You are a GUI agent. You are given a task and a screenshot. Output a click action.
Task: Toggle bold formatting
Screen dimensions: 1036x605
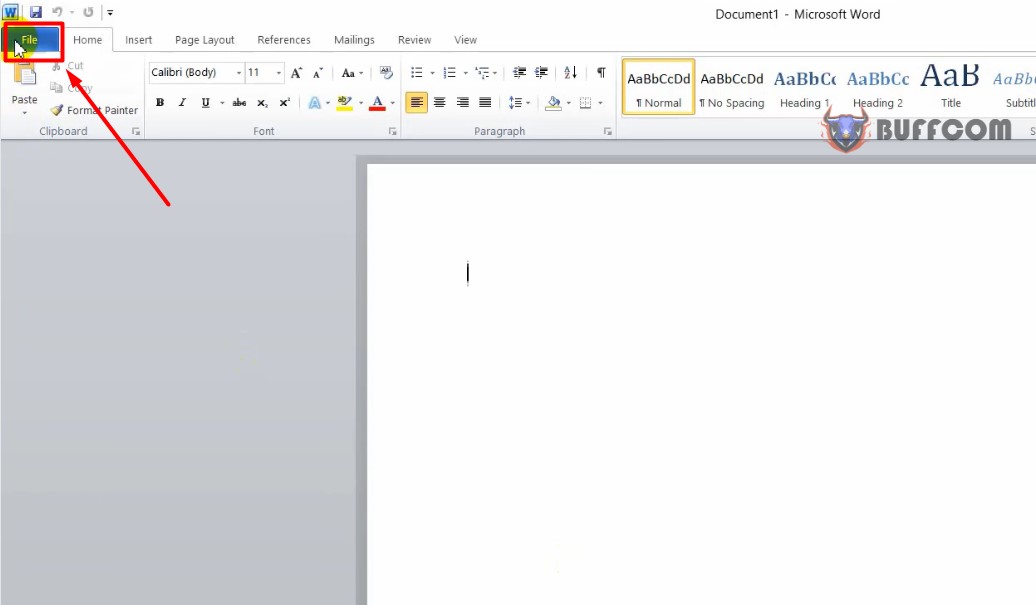click(160, 102)
